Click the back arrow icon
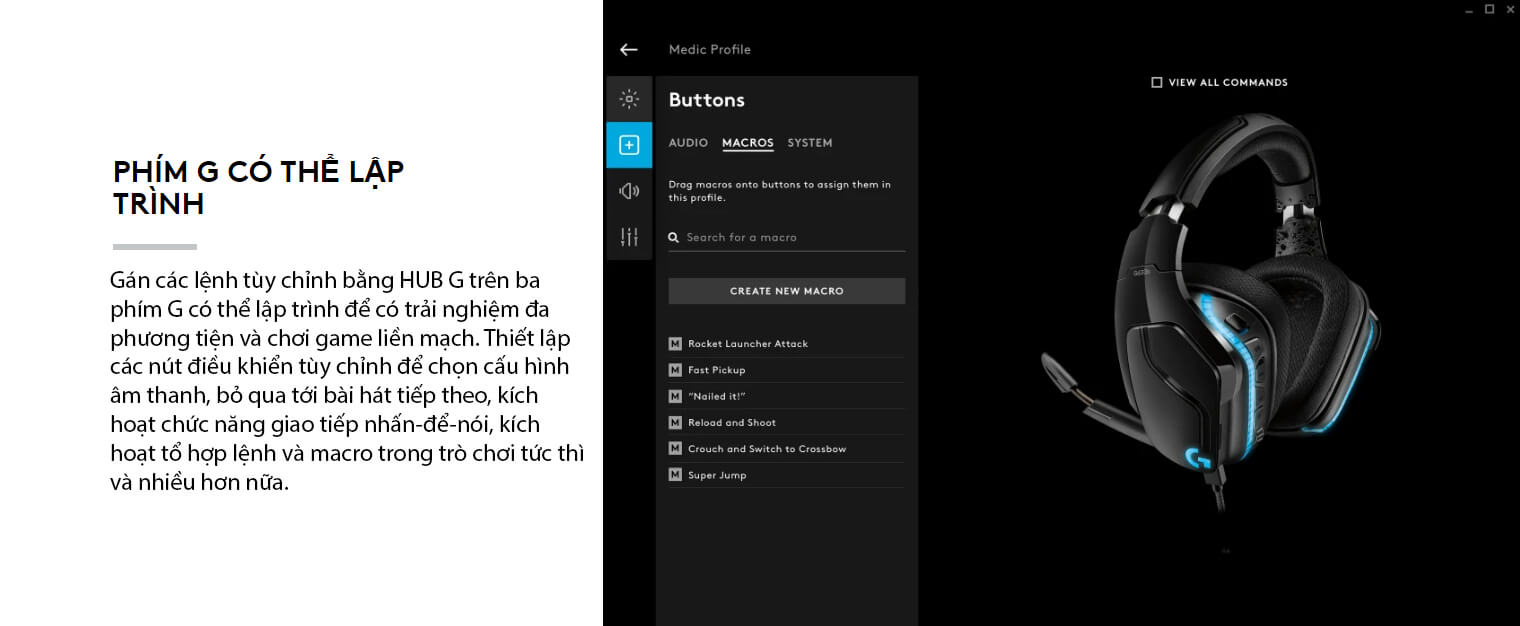1520x626 pixels. 628,50
